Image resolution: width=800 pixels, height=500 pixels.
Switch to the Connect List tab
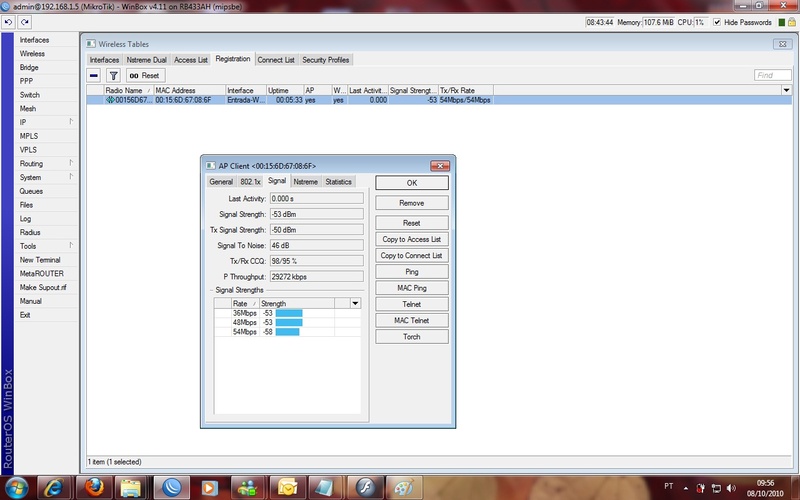click(x=276, y=60)
